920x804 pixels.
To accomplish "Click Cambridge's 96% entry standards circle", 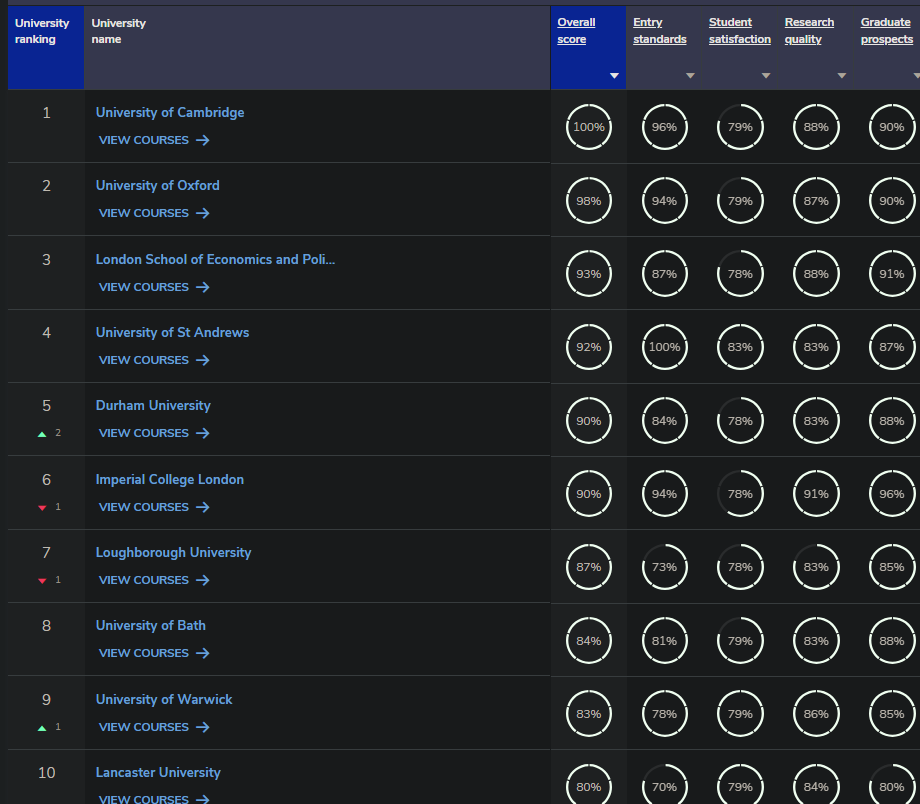I will [x=664, y=127].
